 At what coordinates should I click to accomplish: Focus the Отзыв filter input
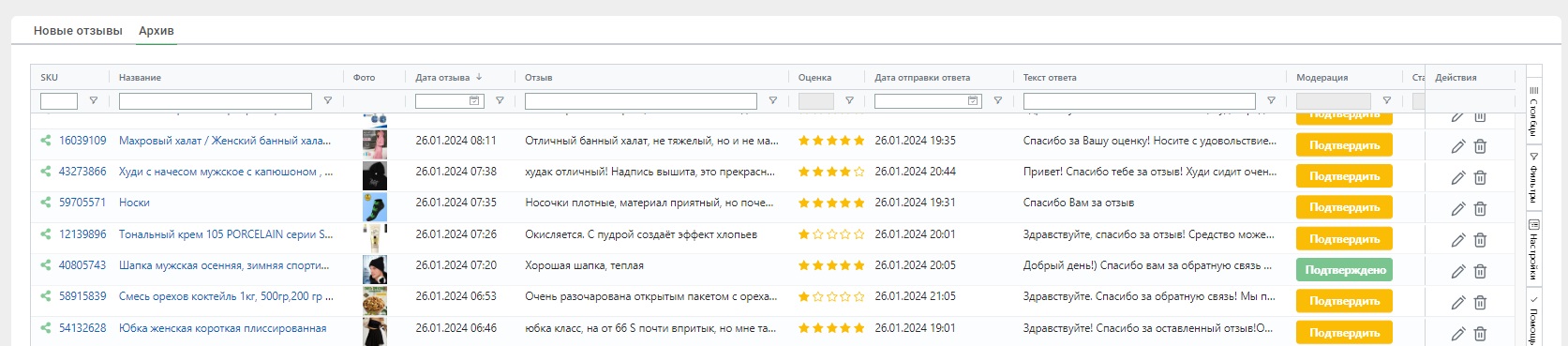[641, 101]
